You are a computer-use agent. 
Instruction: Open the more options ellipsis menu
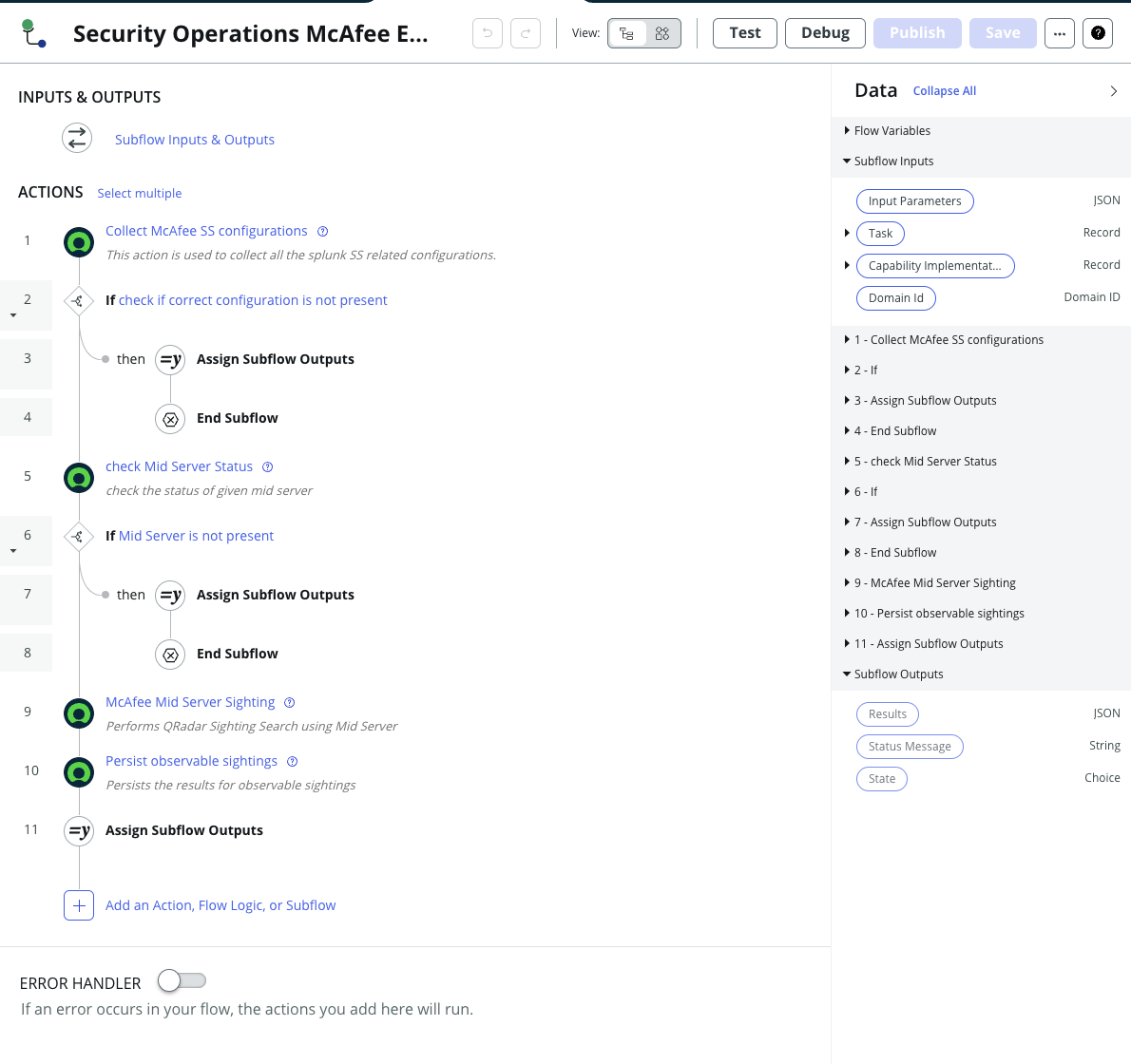pos(1060,33)
